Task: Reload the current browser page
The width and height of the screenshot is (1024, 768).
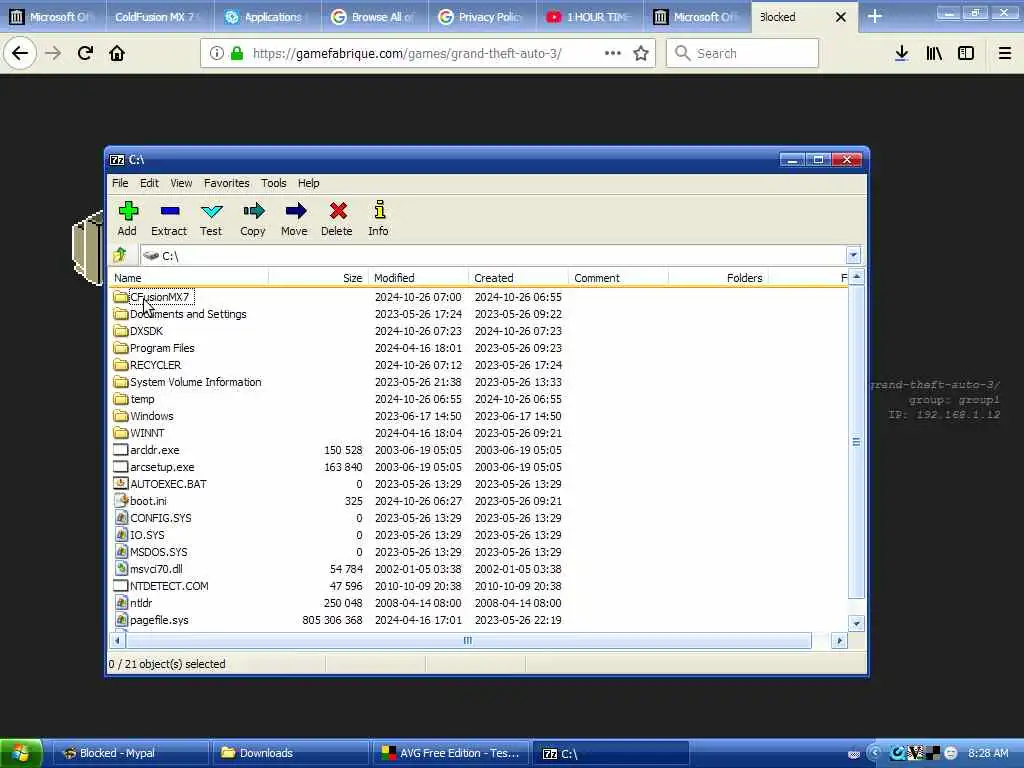Action: click(x=85, y=54)
